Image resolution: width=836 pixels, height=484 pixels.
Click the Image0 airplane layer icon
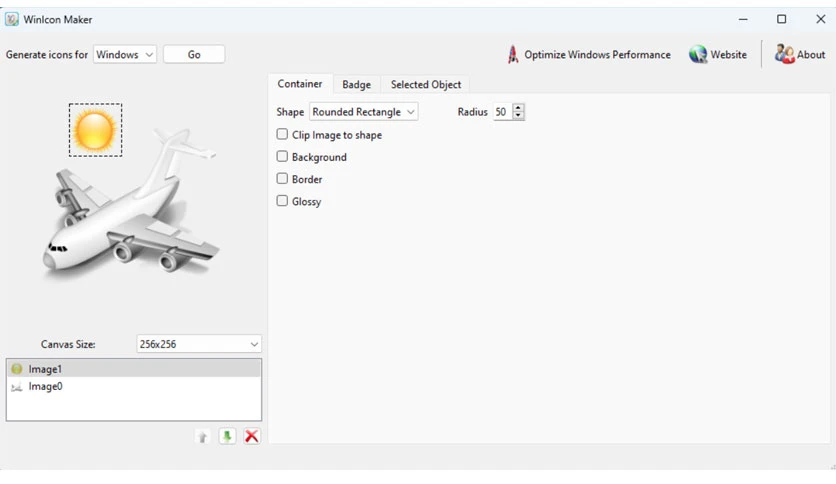point(17,386)
